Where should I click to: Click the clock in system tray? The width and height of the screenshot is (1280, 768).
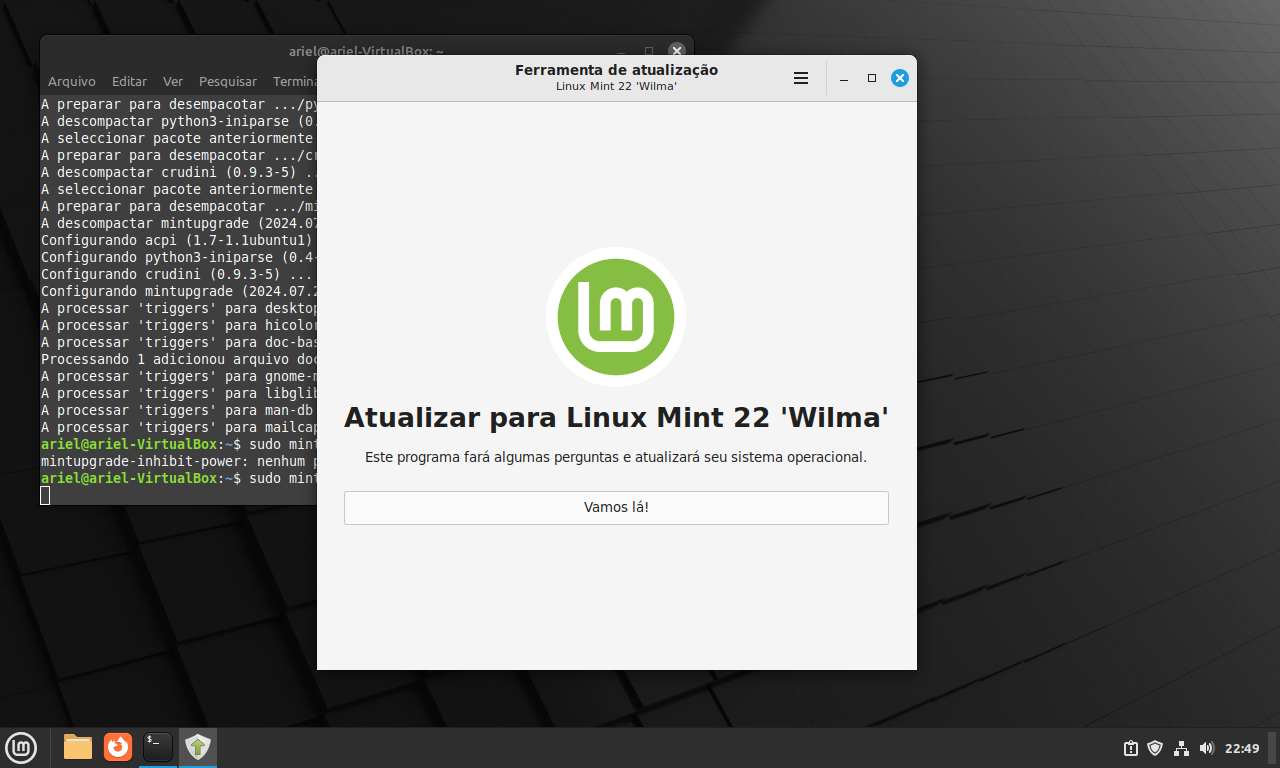click(x=1243, y=747)
